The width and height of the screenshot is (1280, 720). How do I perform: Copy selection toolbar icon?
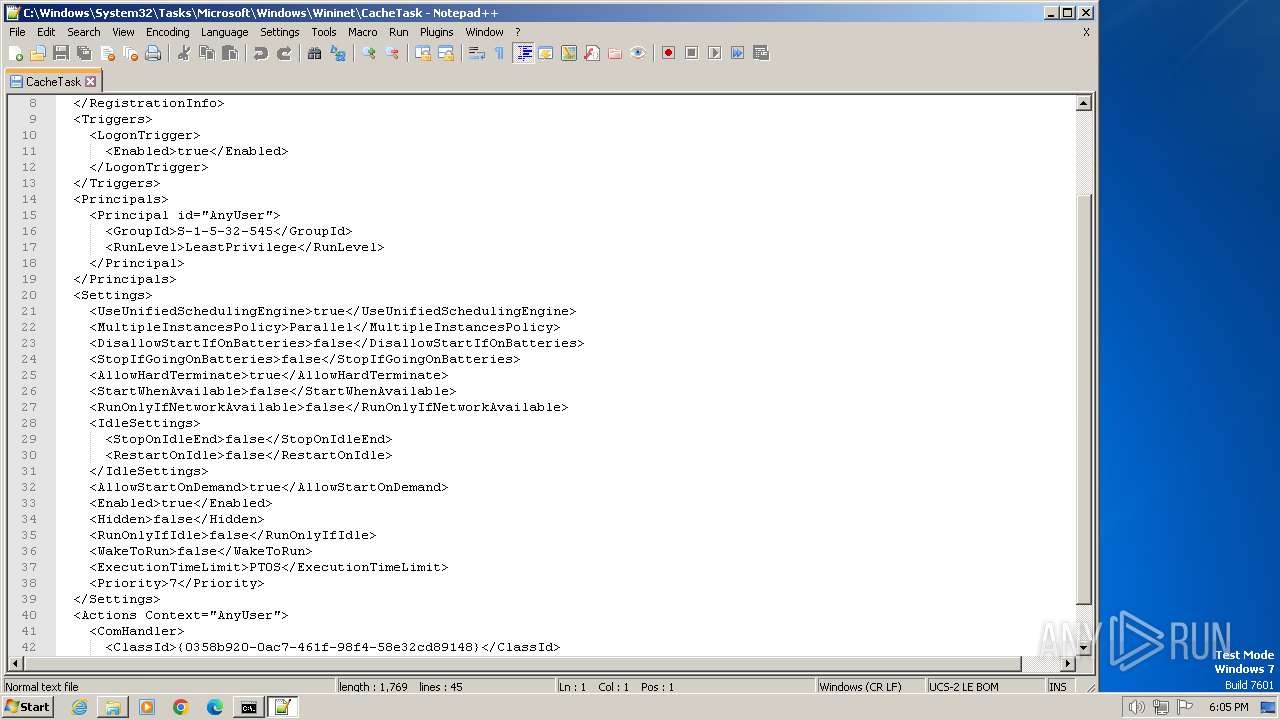point(206,53)
